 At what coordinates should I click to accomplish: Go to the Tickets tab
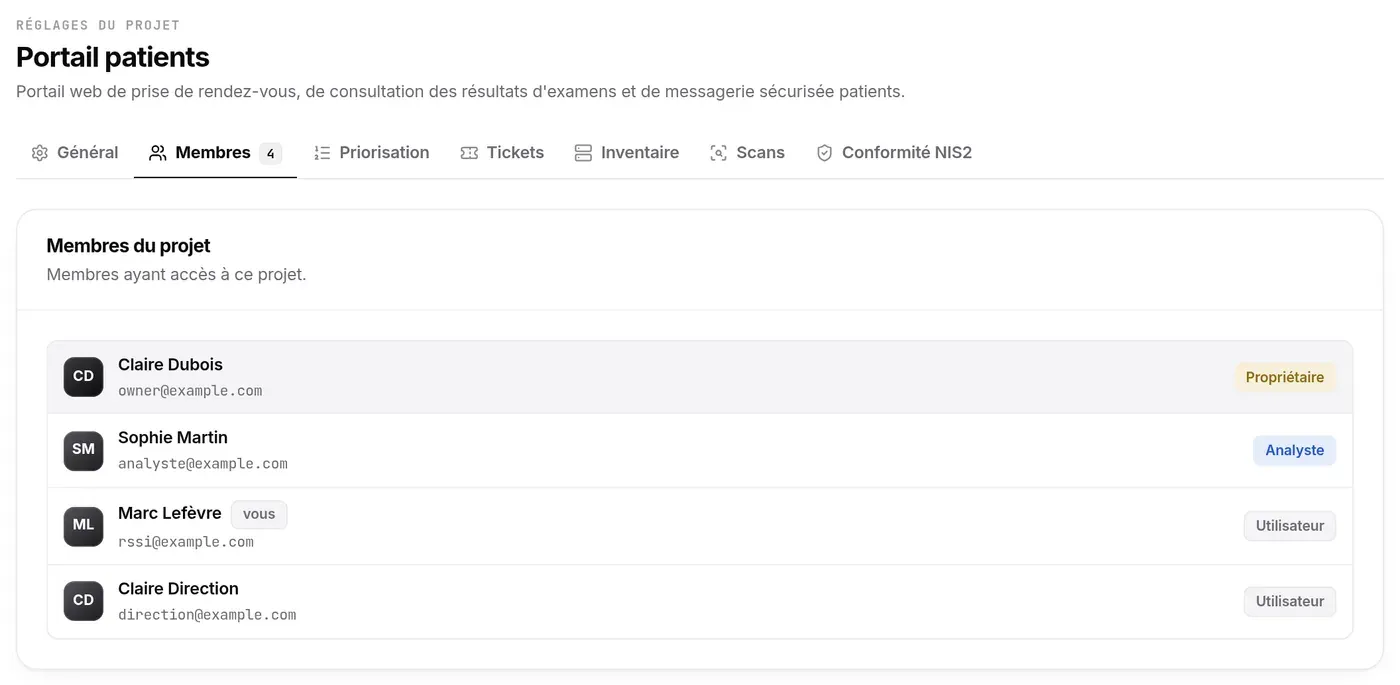[502, 153]
